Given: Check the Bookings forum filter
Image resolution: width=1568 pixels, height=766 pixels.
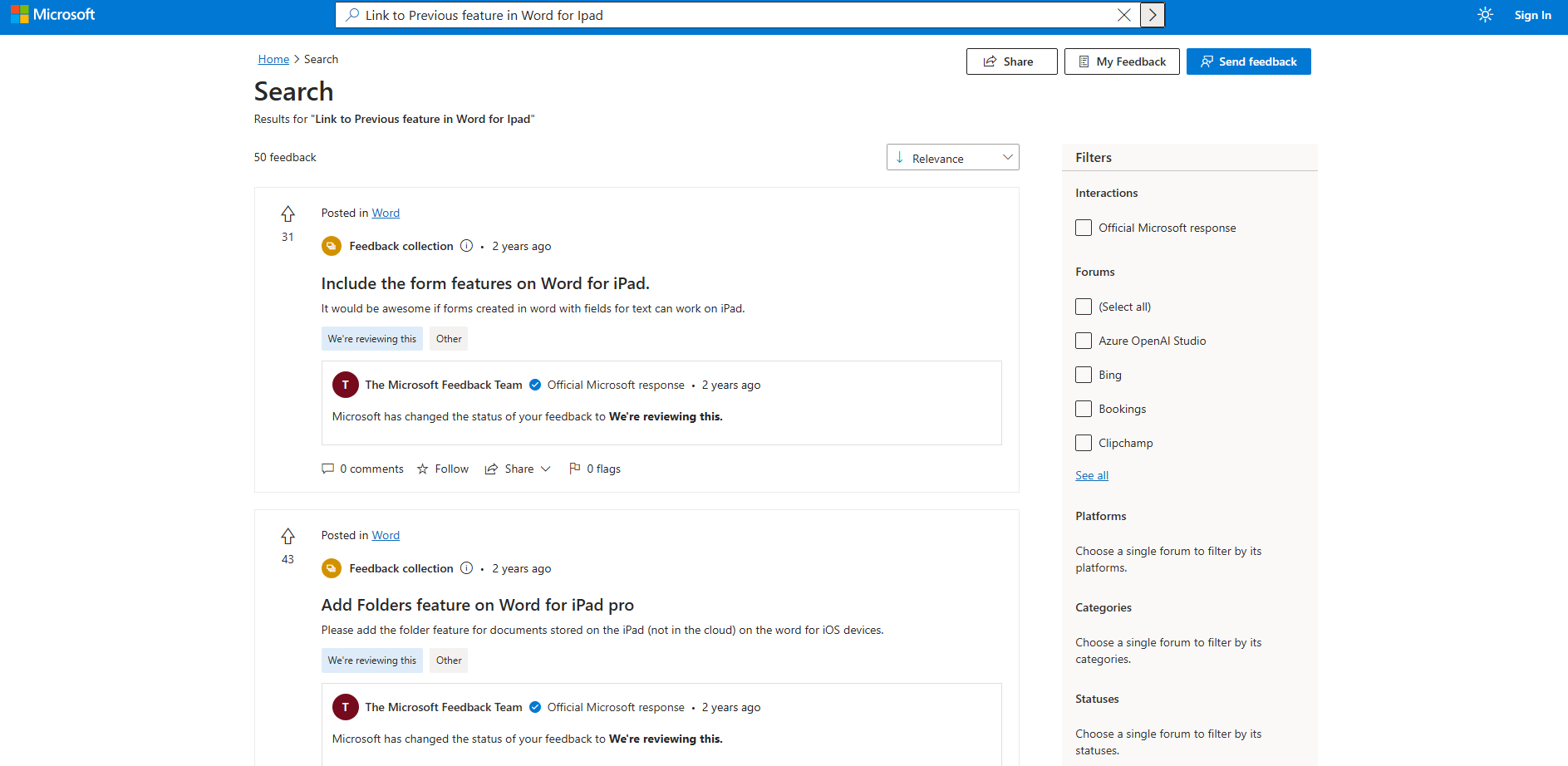Looking at the screenshot, I should [1084, 409].
